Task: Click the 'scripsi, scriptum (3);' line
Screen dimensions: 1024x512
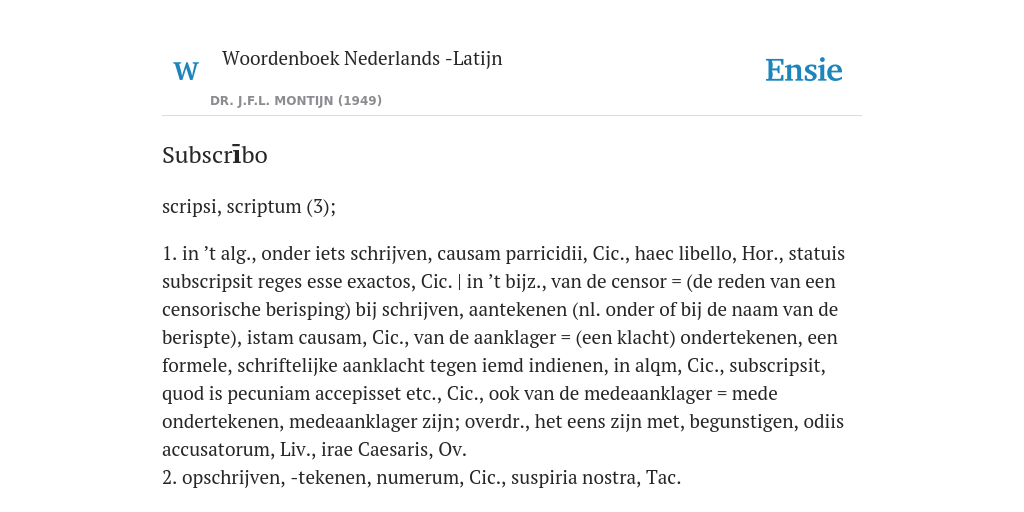Action: pos(249,206)
